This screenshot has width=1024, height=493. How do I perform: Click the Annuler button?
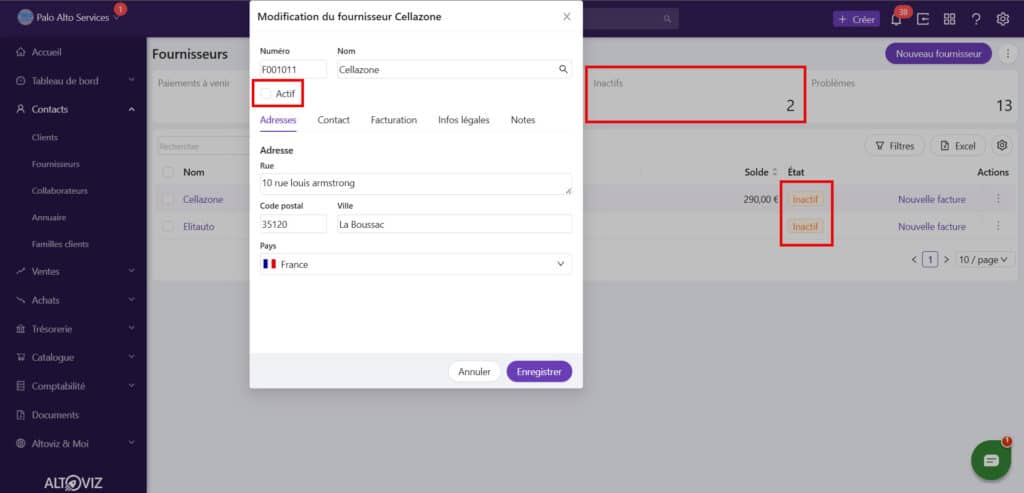coord(474,371)
